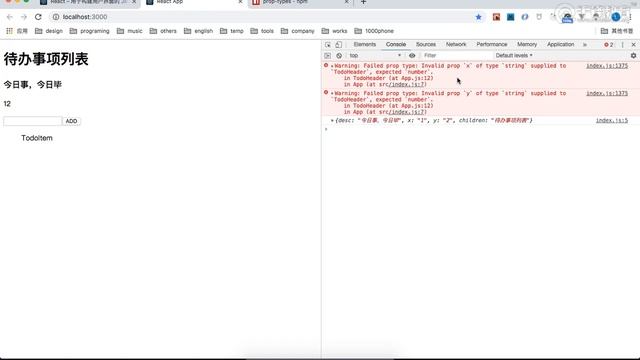Open the others bookmarks folder
The image size is (640, 360).
[163, 31]
